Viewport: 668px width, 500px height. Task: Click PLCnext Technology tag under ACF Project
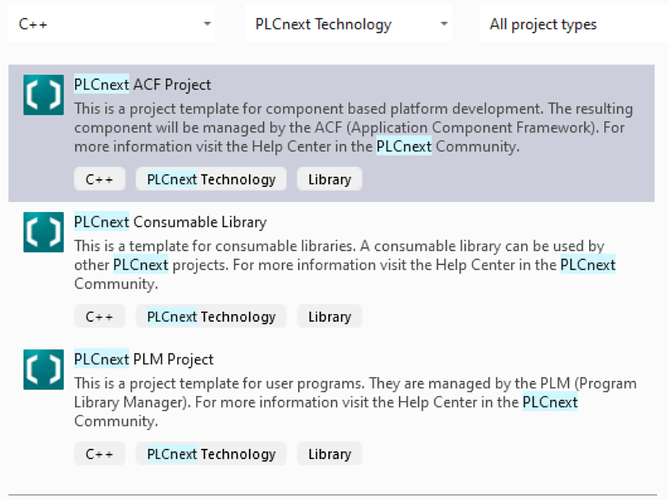tap(211, 180)
